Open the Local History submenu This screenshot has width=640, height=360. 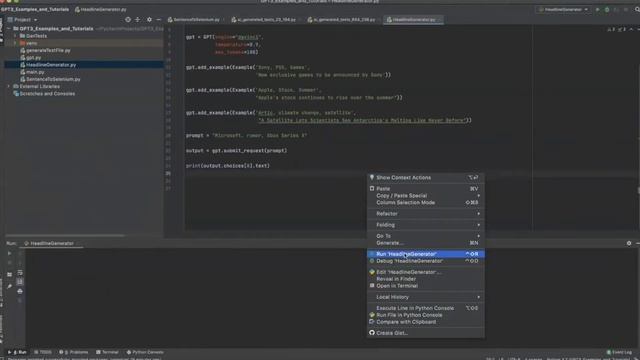click(x=426, y=297)
